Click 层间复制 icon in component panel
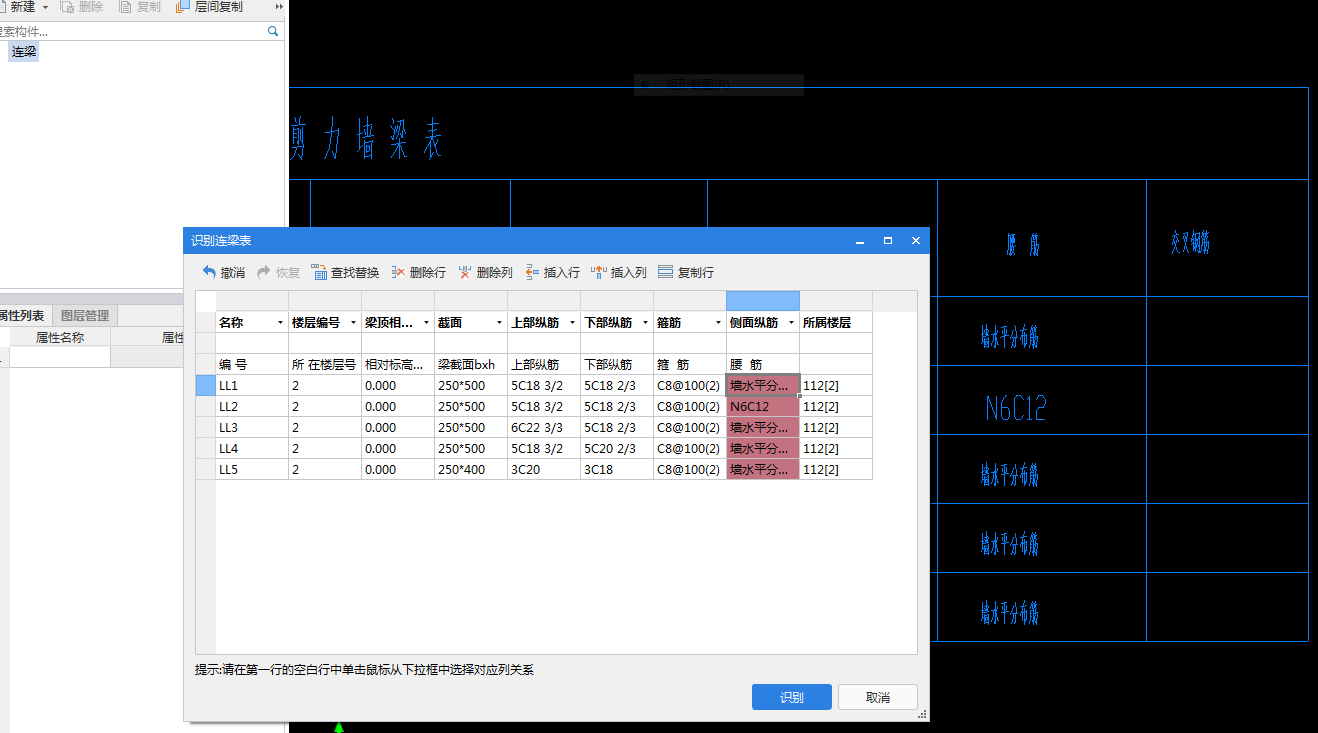The height and width of the screenshot is (733, 1318). pos(183,7)
